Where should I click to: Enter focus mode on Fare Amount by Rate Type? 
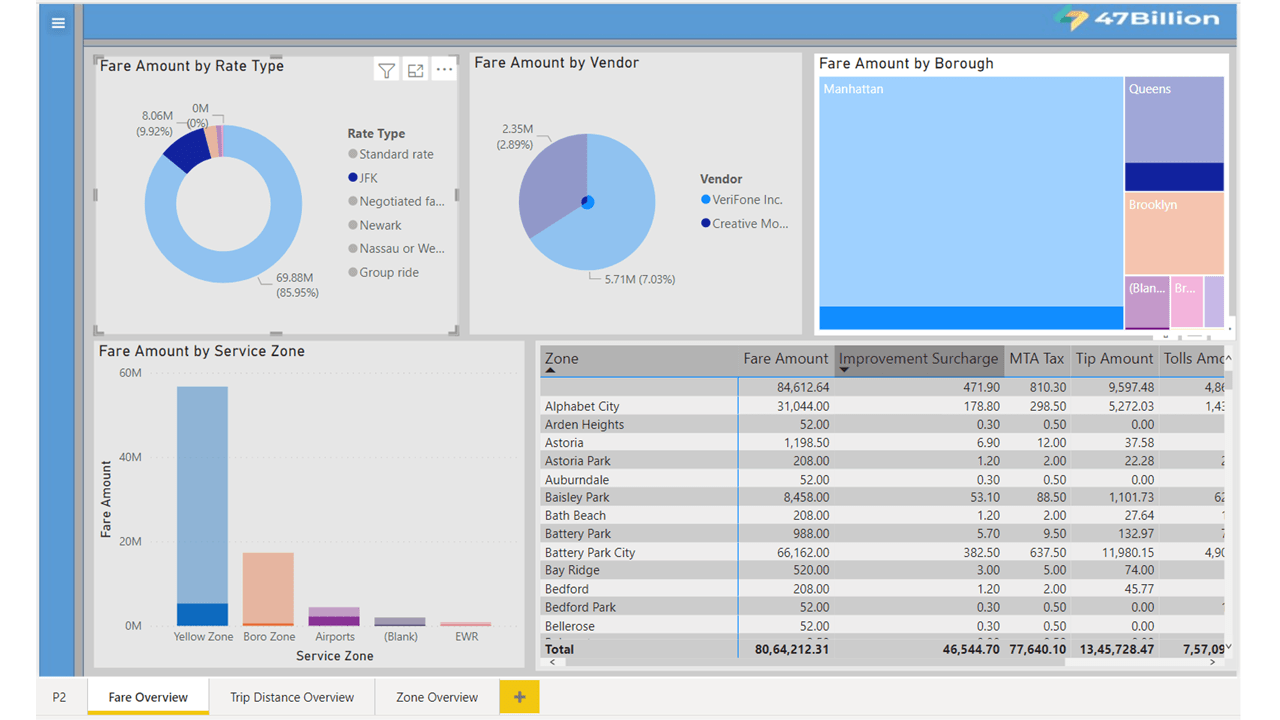[x=415, y=69]
